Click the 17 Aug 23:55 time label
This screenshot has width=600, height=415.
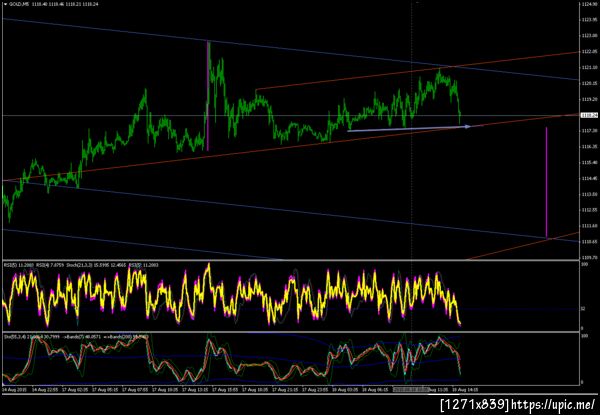(x=313, y=389)
